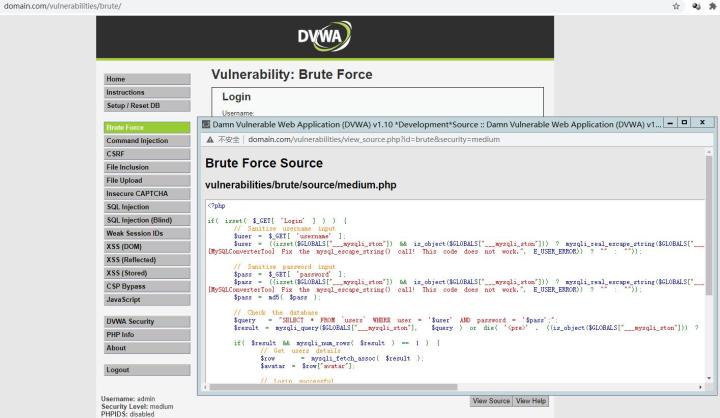Open JavaScript vulnerability page
720x418 pixels.
tap(147, 299)
